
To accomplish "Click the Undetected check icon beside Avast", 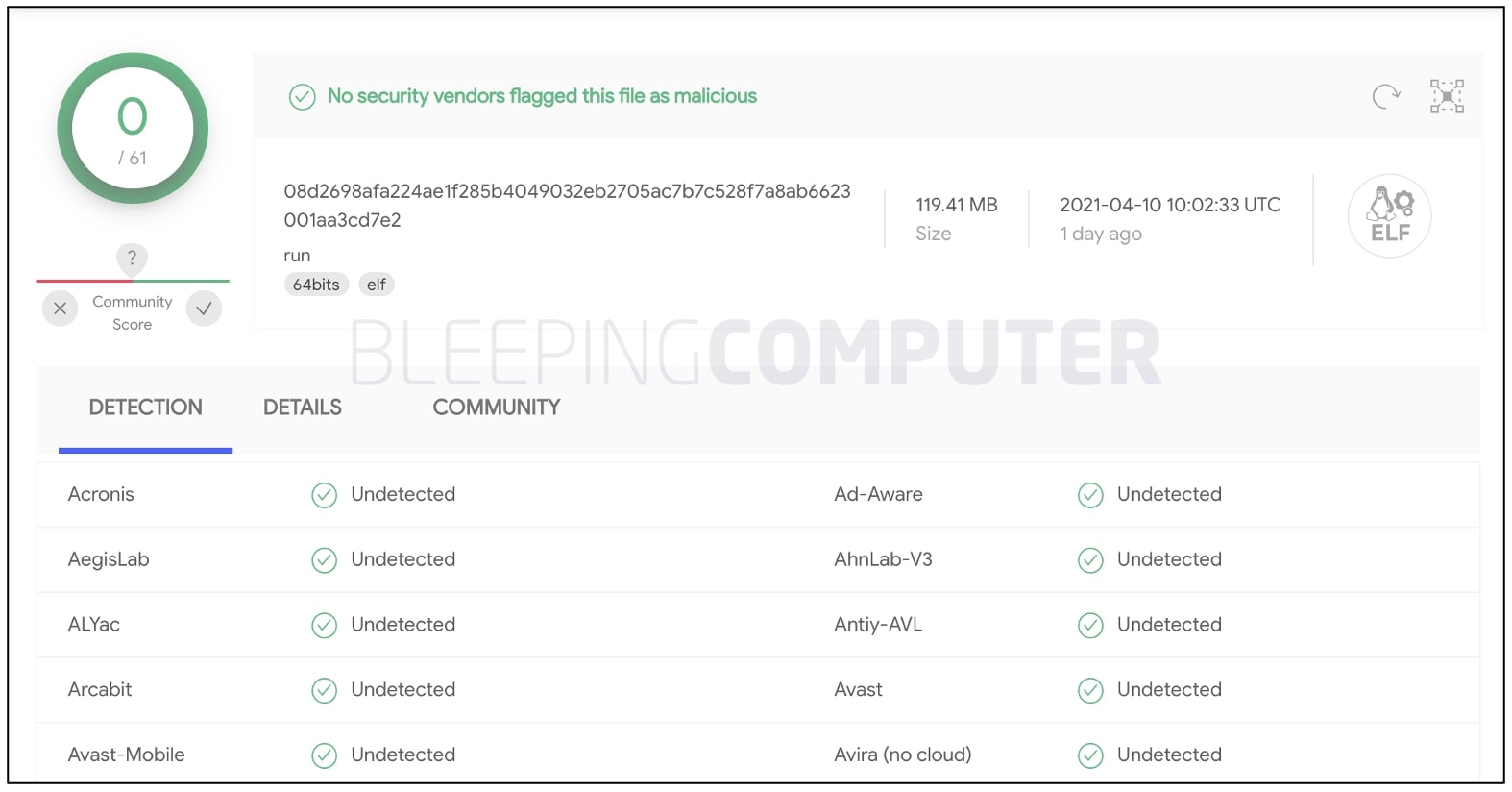I will pos(1090,689).
